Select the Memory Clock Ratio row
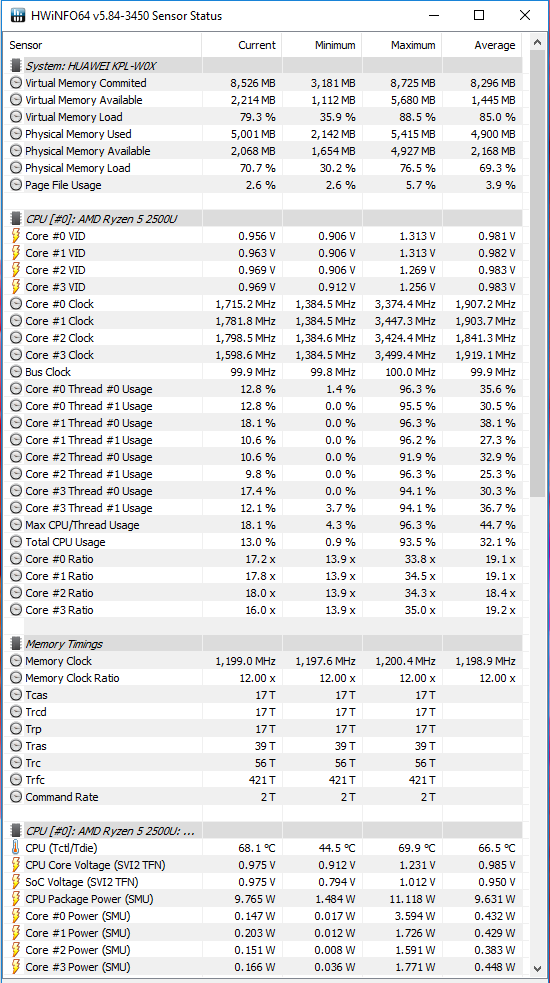 tap(264, 678)
